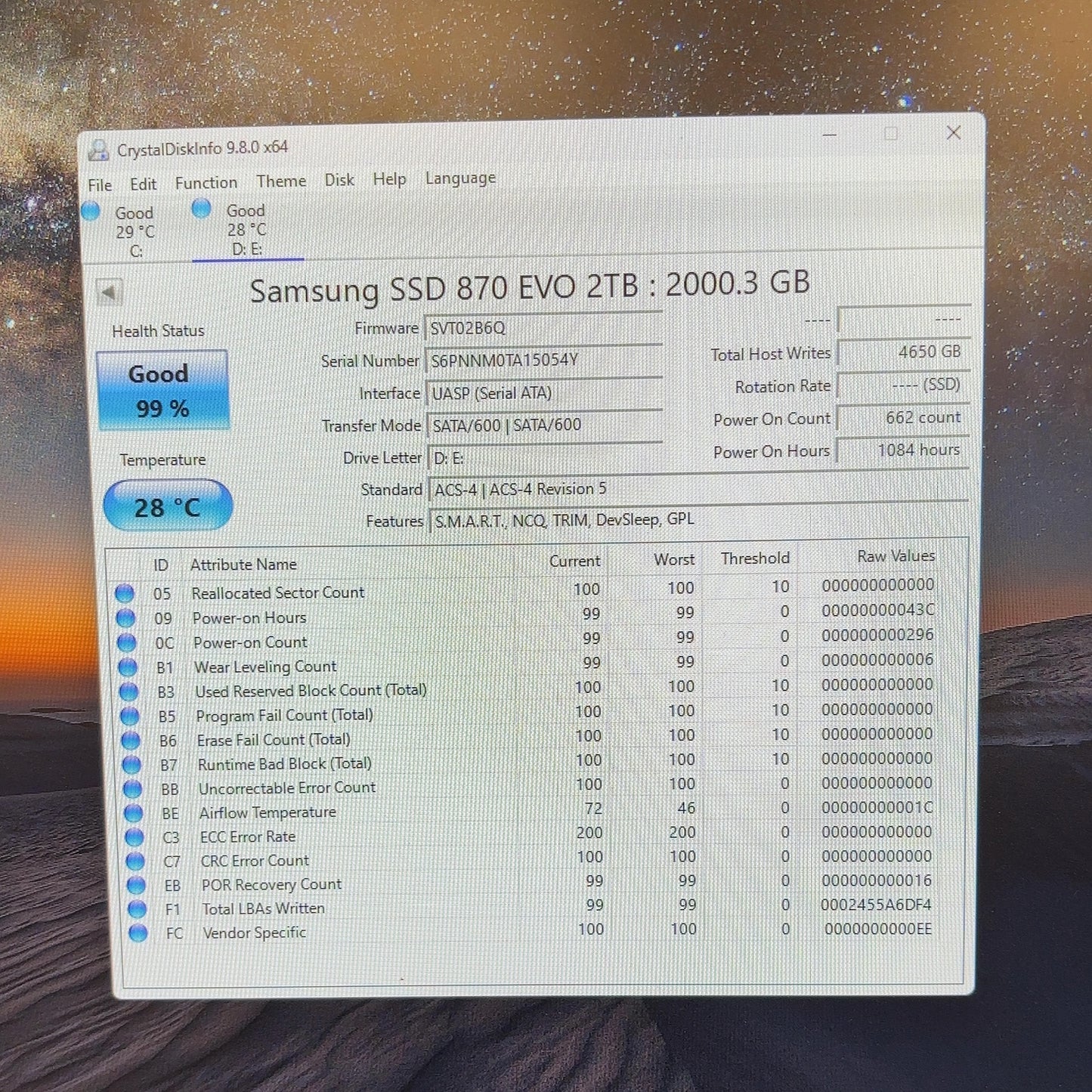Click the Total Host Writes 4650 GB value
Viewport: 1092px width, 1092px height.
pyautogui.click(x=904, y=352)
